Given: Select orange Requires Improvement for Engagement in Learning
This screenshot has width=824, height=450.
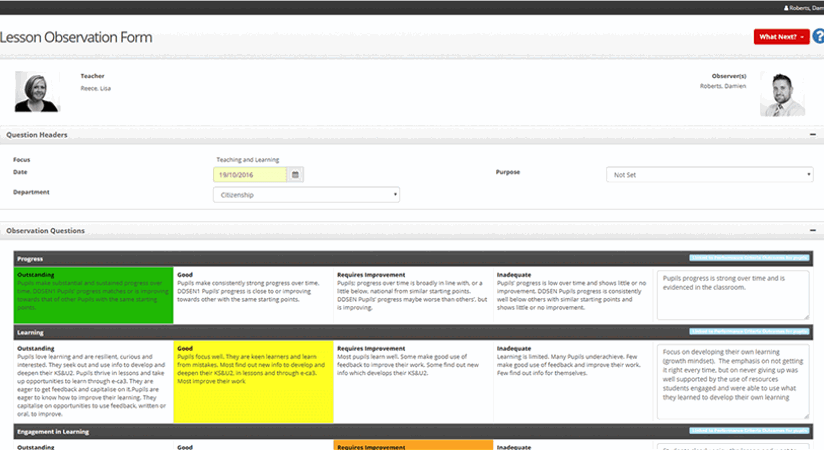Looking at the screenshot, I should 413,445.
